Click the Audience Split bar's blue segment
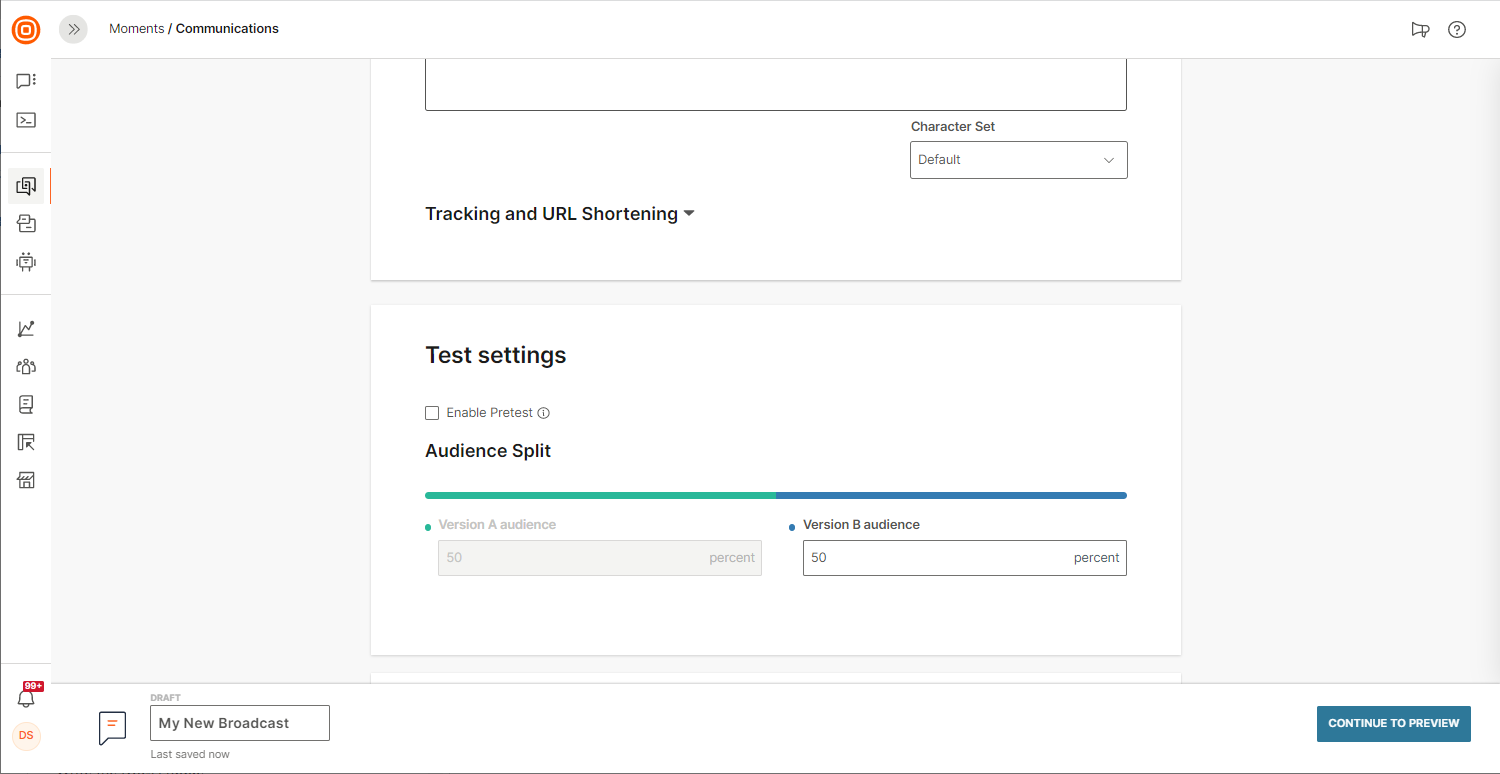Viewport: 1500px width, 774px height. tap(950, 495)
